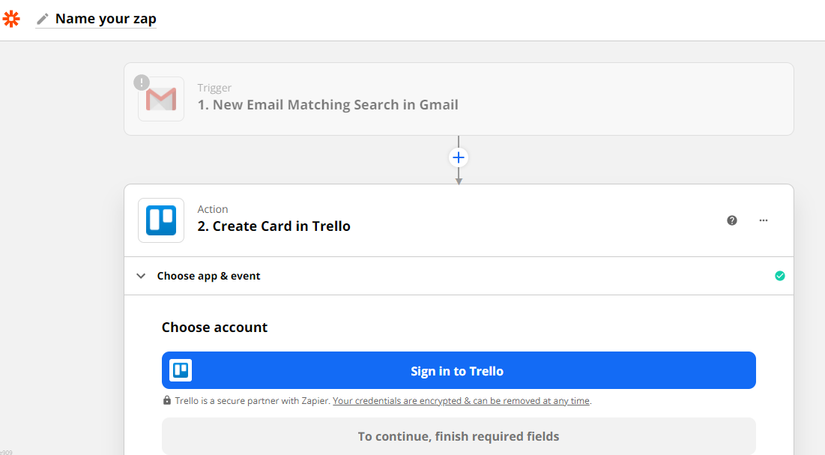Expand the "Choose app & event" section label
Image resolution: width=825 pixels, height=455 pixels.
click(x=208, y=276)
